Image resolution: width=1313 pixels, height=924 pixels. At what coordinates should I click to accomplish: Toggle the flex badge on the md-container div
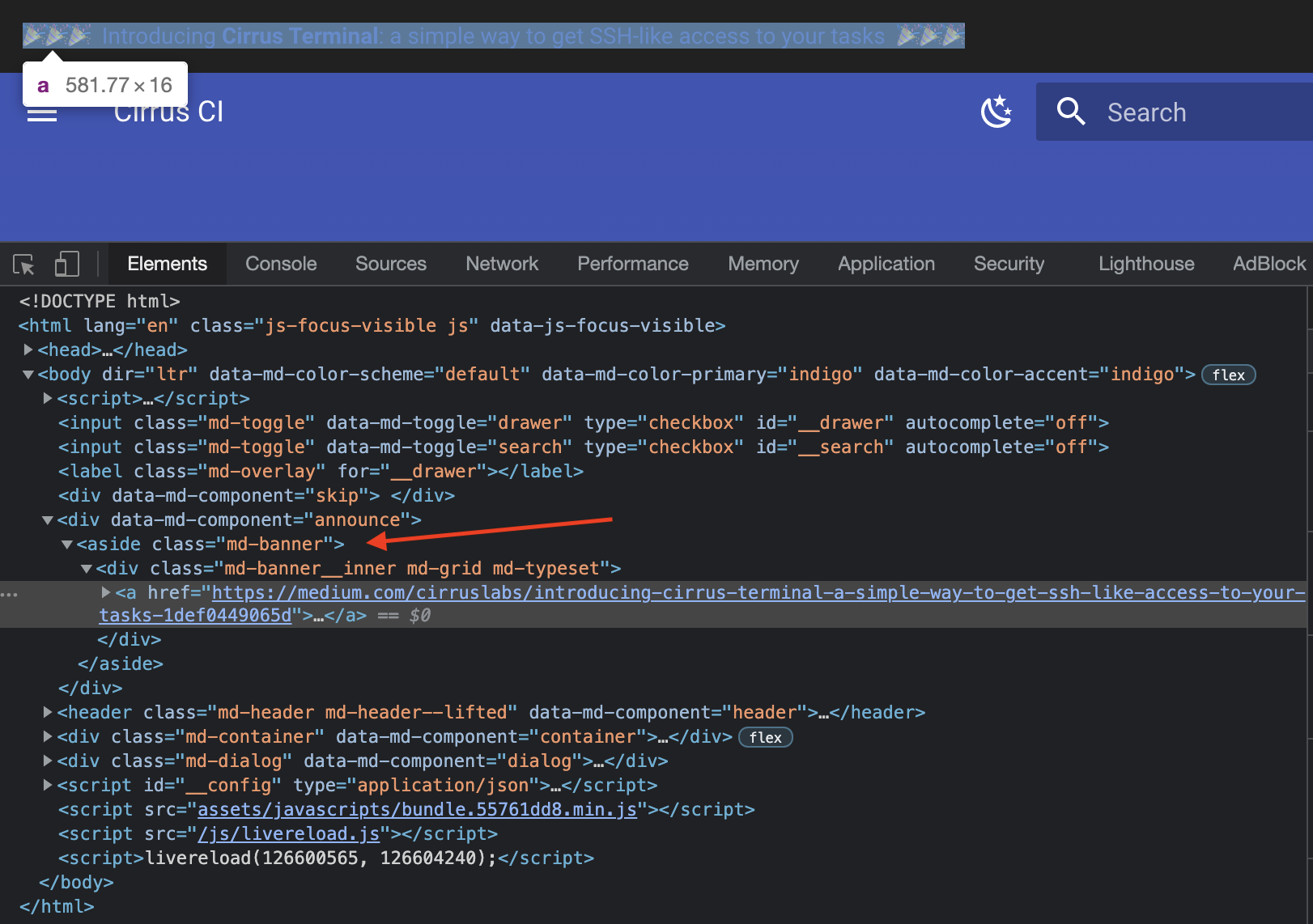coord(764,737)
